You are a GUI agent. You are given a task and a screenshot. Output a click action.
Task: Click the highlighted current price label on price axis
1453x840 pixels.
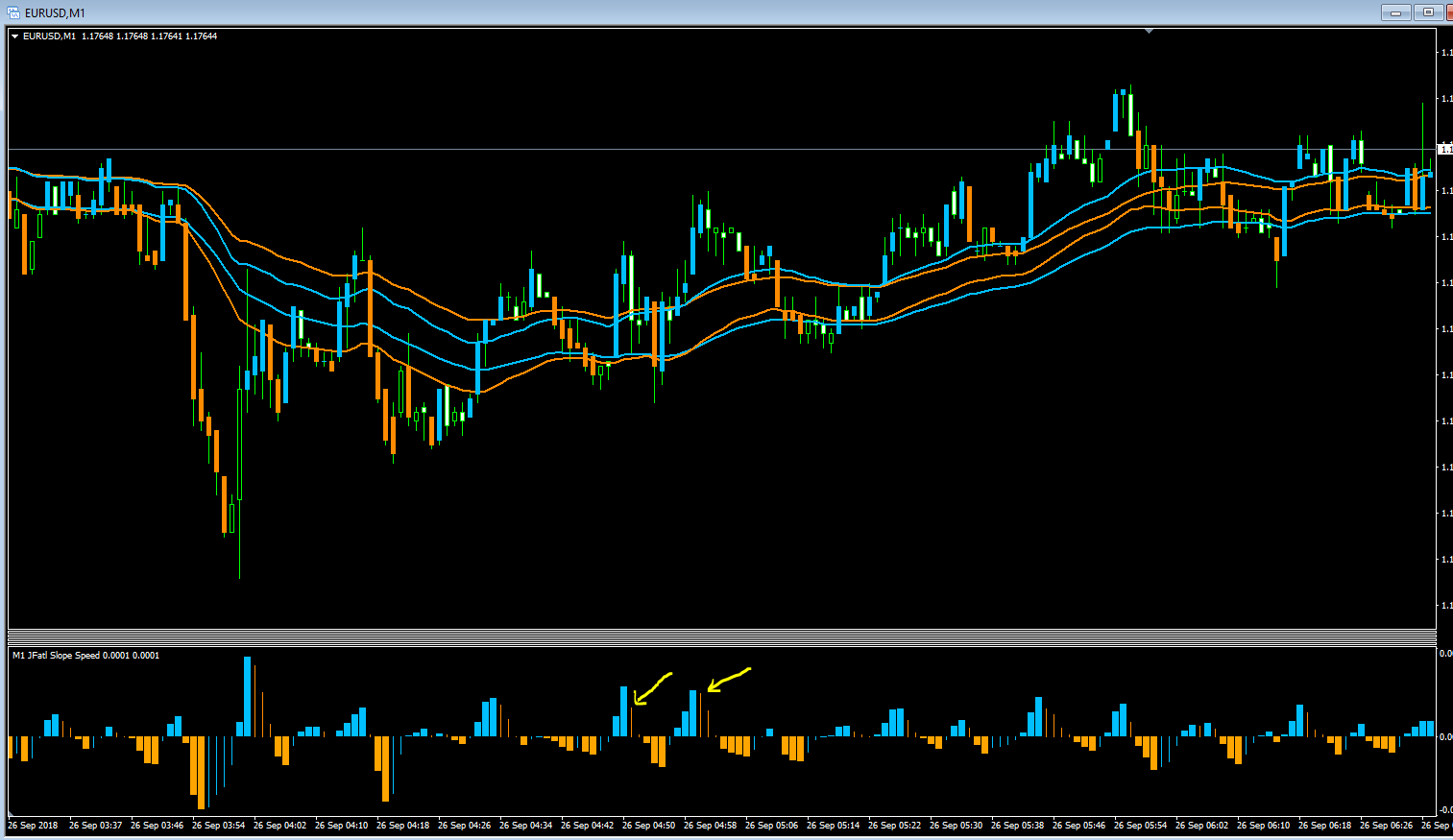point(1444,149)
